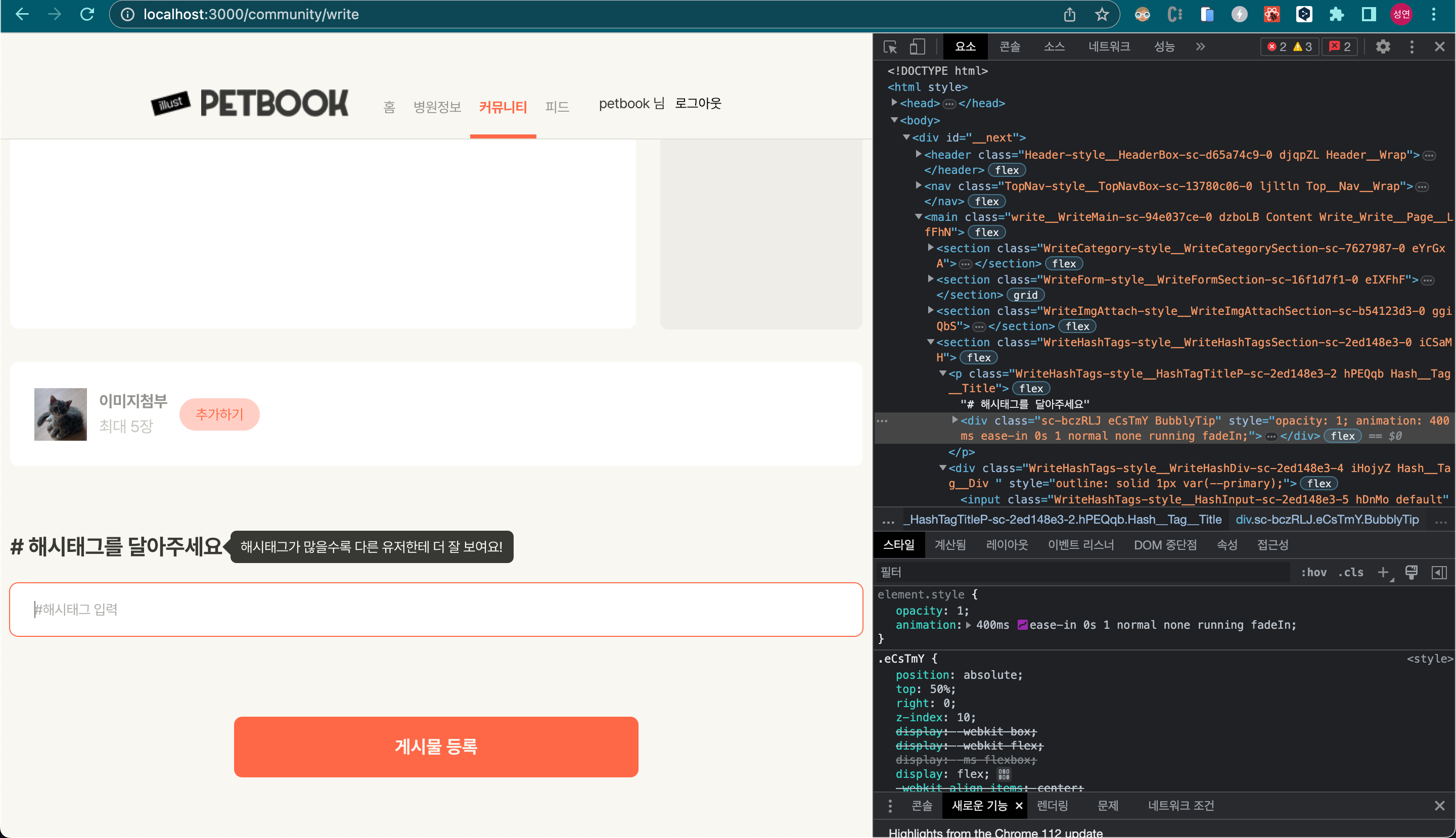Click the inspect element picker icon
Image resolution: width=1456 pixels, height=838 pixels.
tap(890, 46)
